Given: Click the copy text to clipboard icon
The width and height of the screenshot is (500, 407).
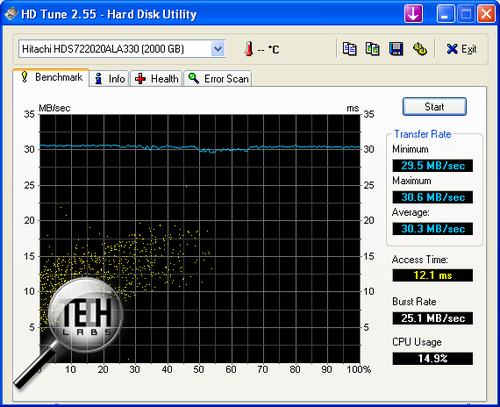Looking at the screenshot, I should (x=349, y=49).
